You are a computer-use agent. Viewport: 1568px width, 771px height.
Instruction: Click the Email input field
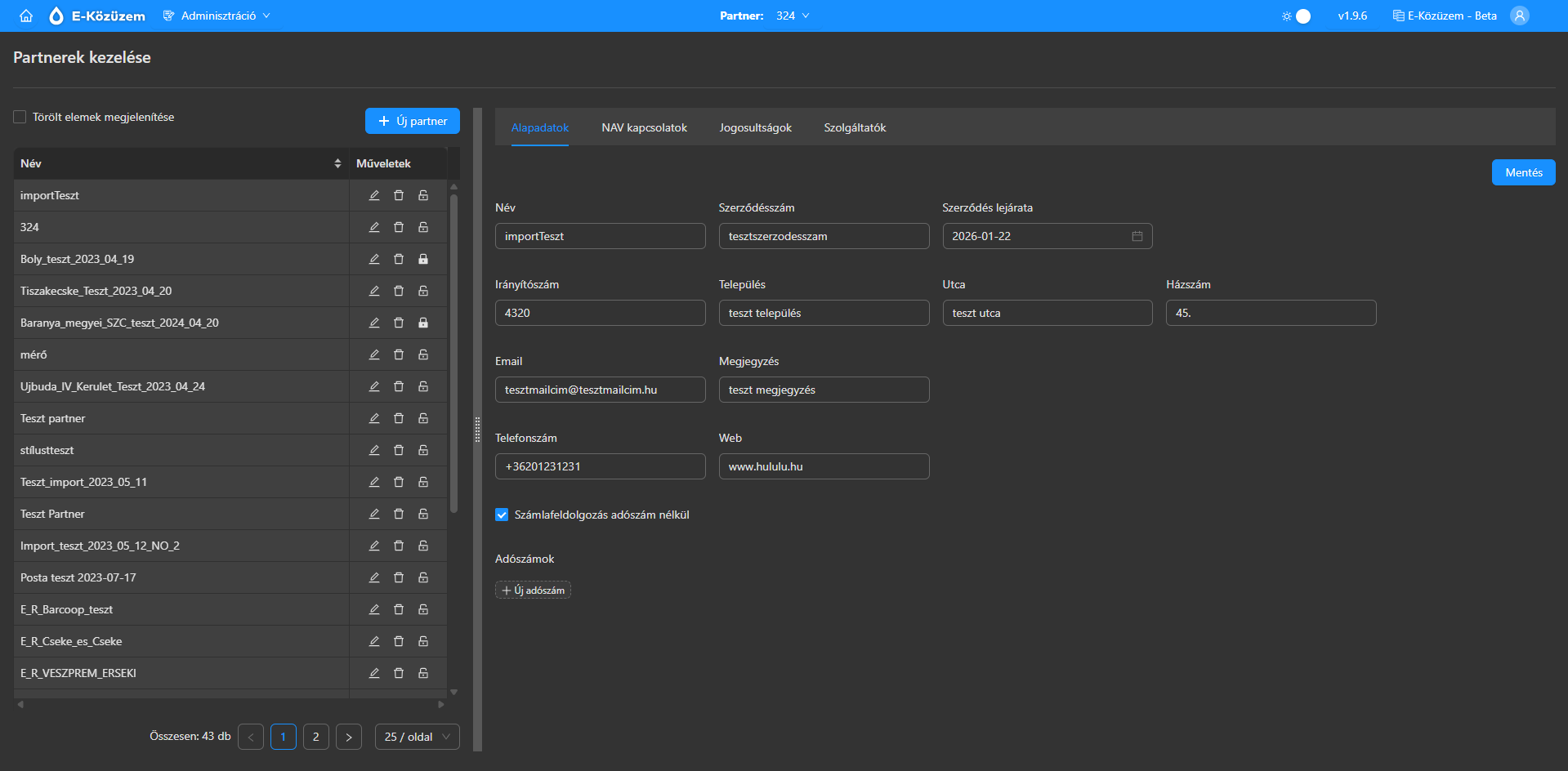point(600,390)
